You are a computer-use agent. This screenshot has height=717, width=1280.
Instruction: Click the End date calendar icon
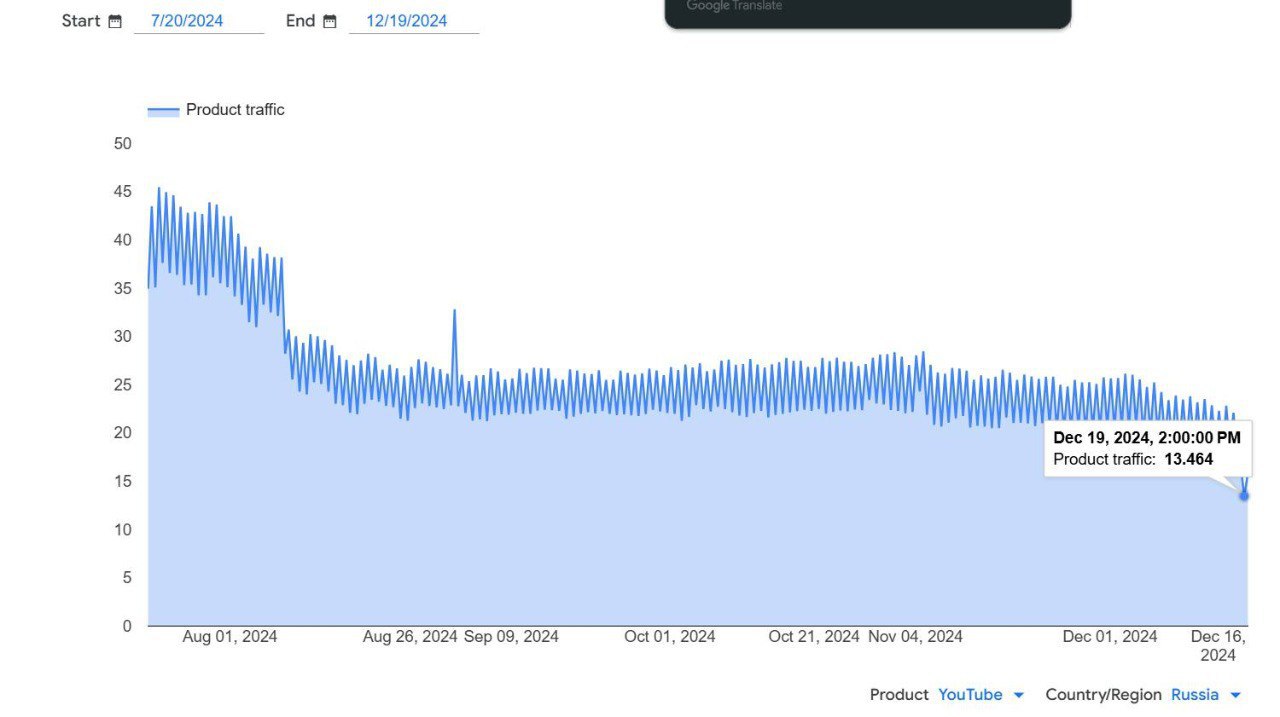coord(330,21)
